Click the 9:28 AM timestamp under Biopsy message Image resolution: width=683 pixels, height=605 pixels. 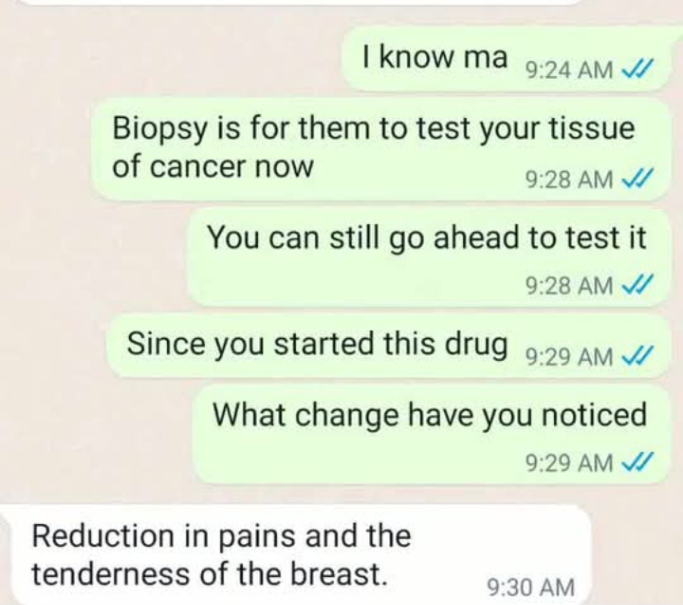tap(569, 179)
